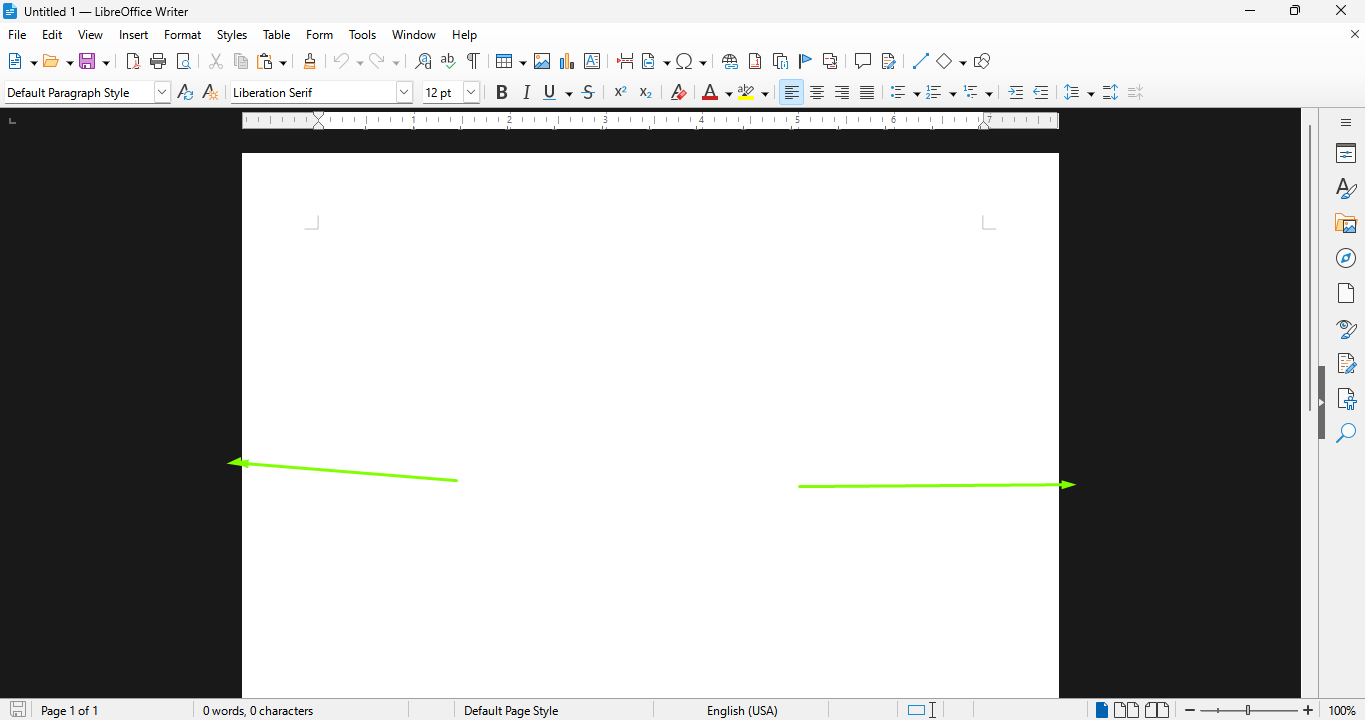Click the Insert Comment icon
Viewport: 1365px width, 720px height.
point(863,61)
